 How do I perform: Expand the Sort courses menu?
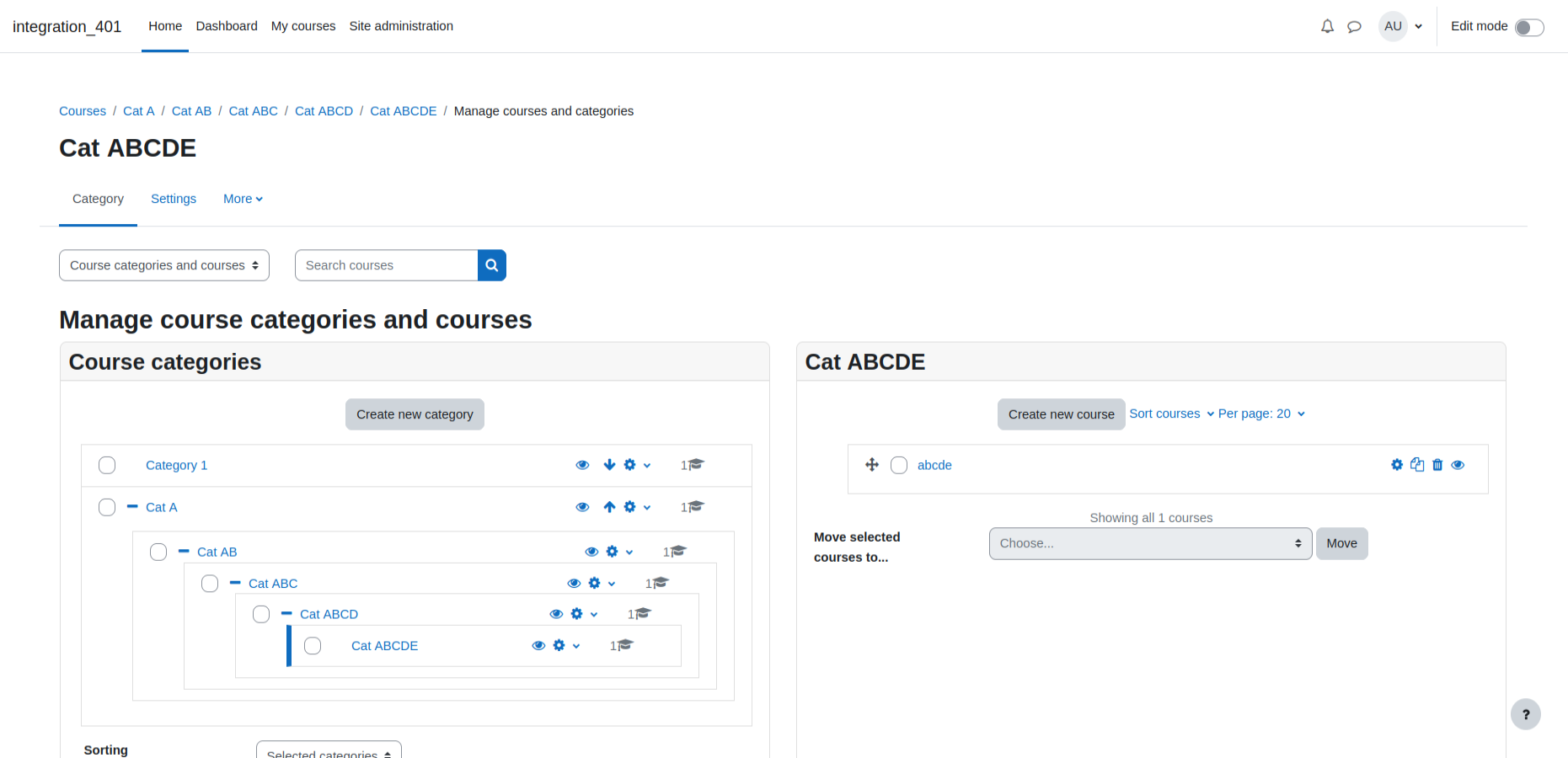tap(1171, 414)
